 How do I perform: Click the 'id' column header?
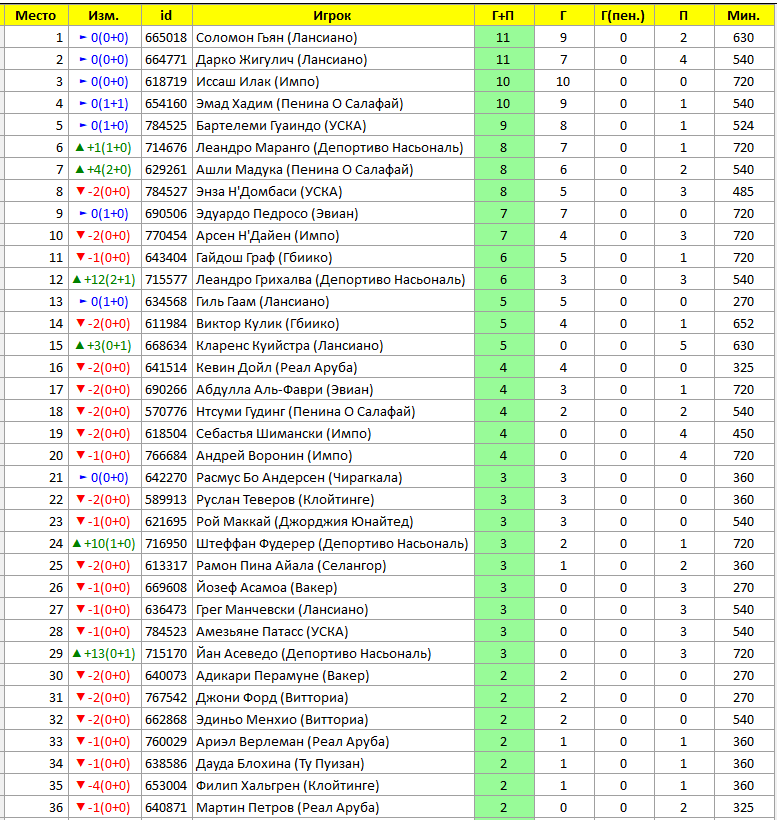pyautogui.click(x=166, y=16)
